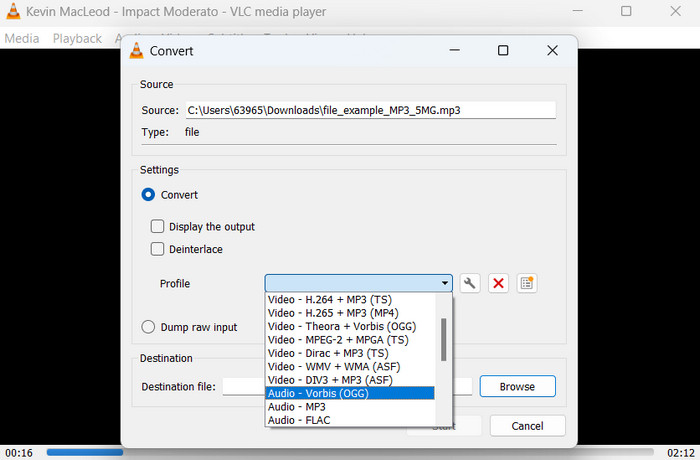Choose Video - MPEG-2 + MPGA (TS) profile
This screenshot has height=460, width=700.
point(350,340)
